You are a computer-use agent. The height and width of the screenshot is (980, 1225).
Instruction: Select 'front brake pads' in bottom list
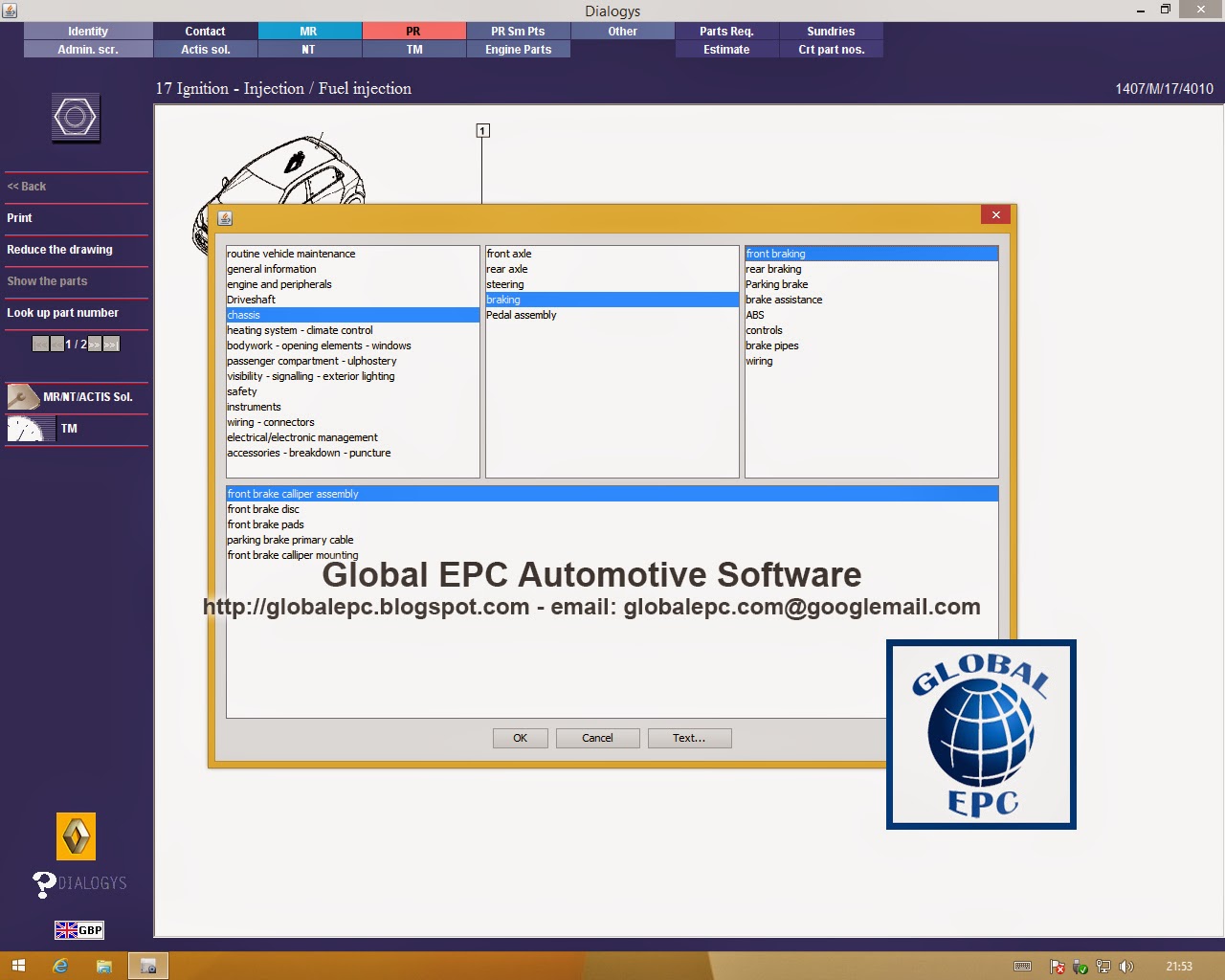pyautogui.click(x=612, y=524)
